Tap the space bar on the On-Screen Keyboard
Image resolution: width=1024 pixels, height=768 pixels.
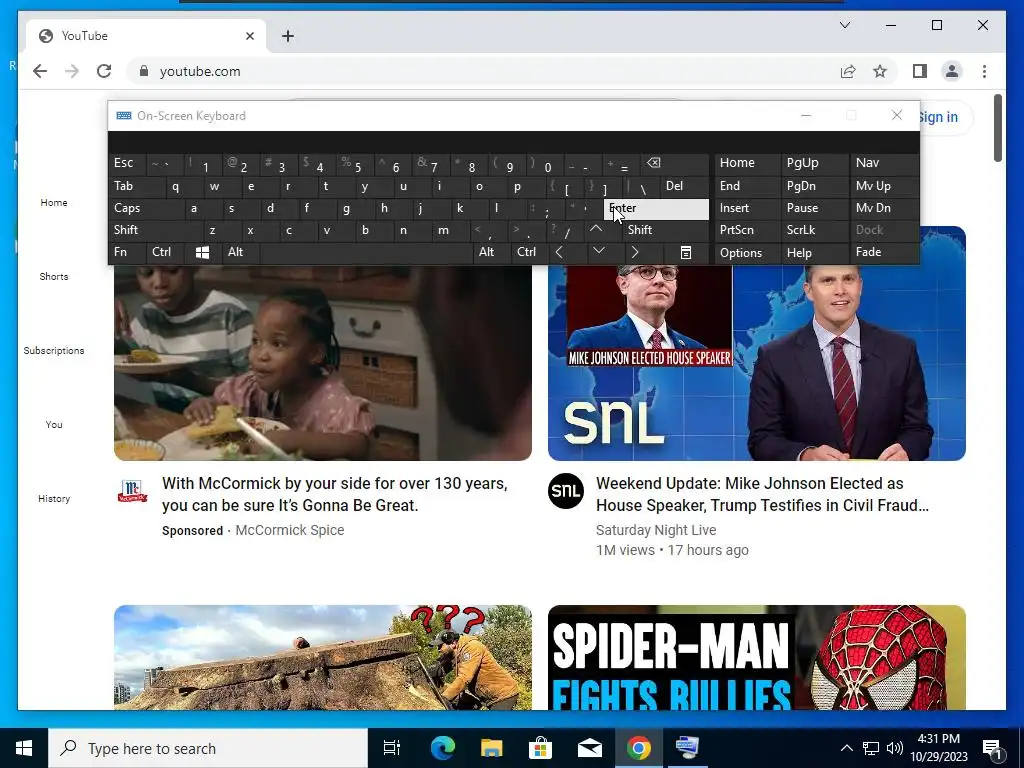[x=366, y=252]
